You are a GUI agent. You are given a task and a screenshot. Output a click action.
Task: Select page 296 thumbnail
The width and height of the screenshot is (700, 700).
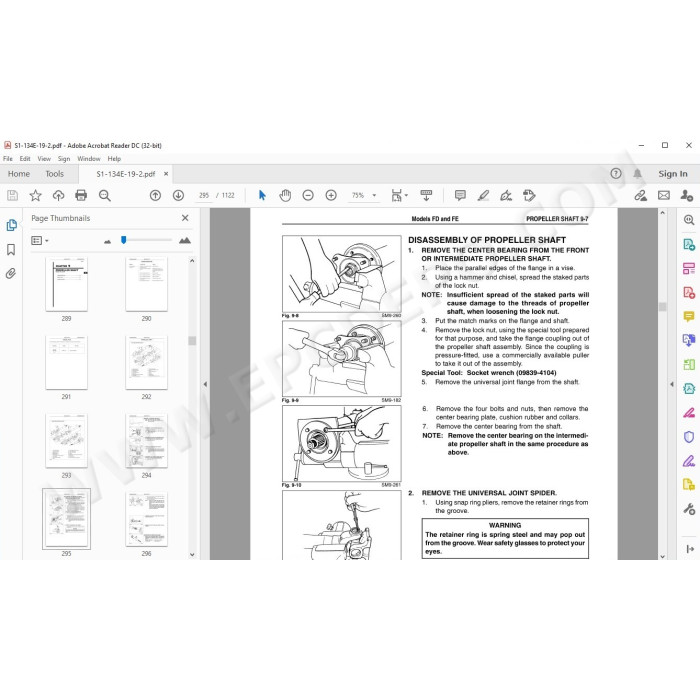[146, 519]
